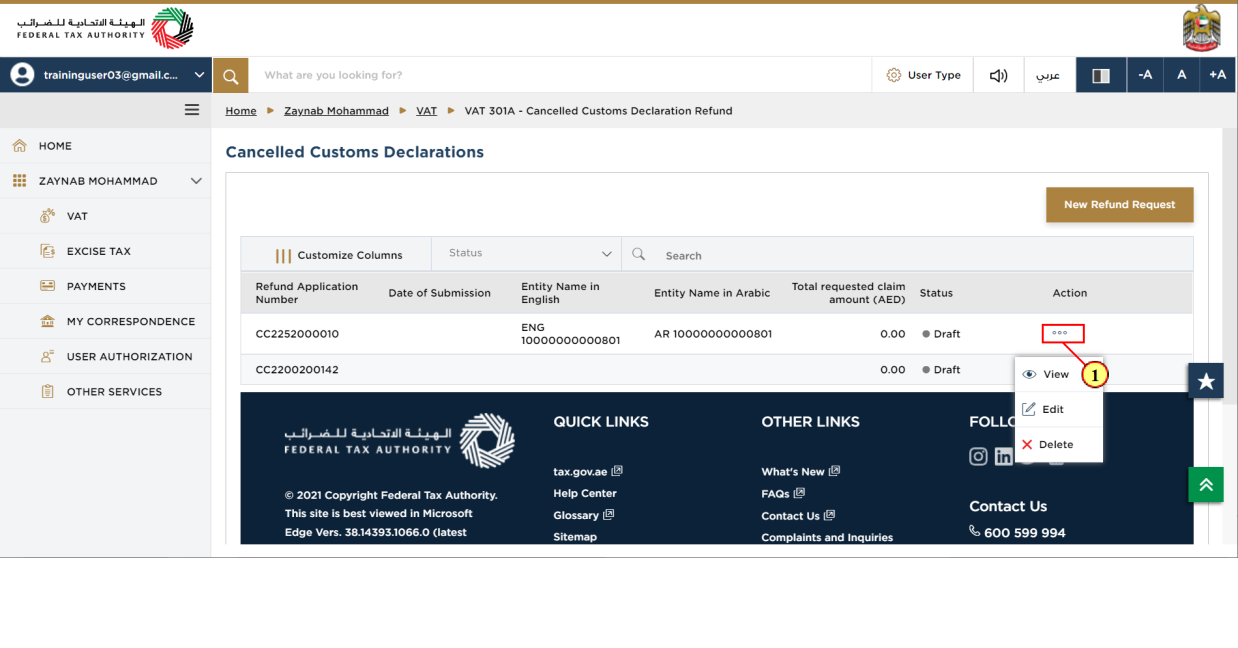Click the star favorites side button
The width and height of the screenshot is (1238, 648).
tap(1206, 381)
